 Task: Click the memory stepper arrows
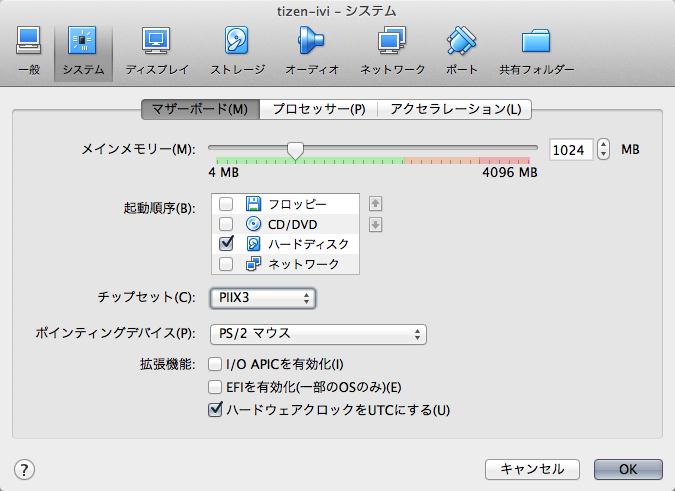pyautogui.click(x=604, y=150)
